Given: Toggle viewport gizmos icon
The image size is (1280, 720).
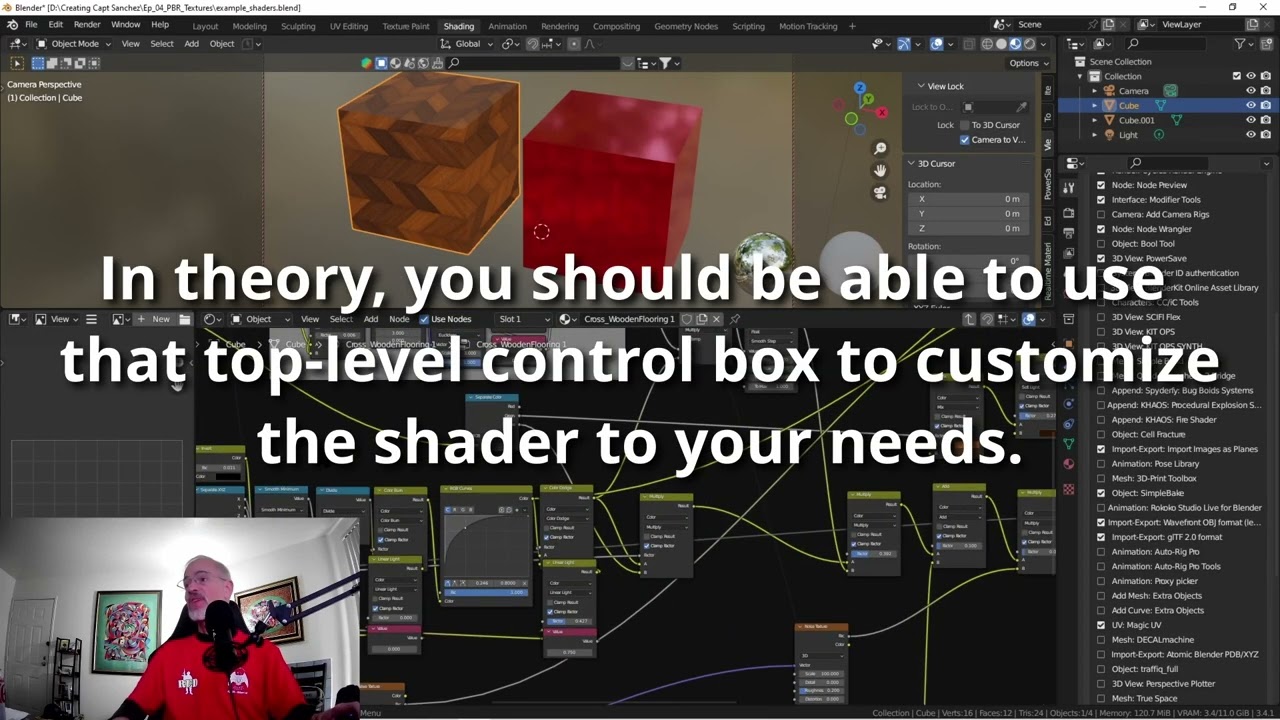Looking at the screenshot, I should point(904,44).
